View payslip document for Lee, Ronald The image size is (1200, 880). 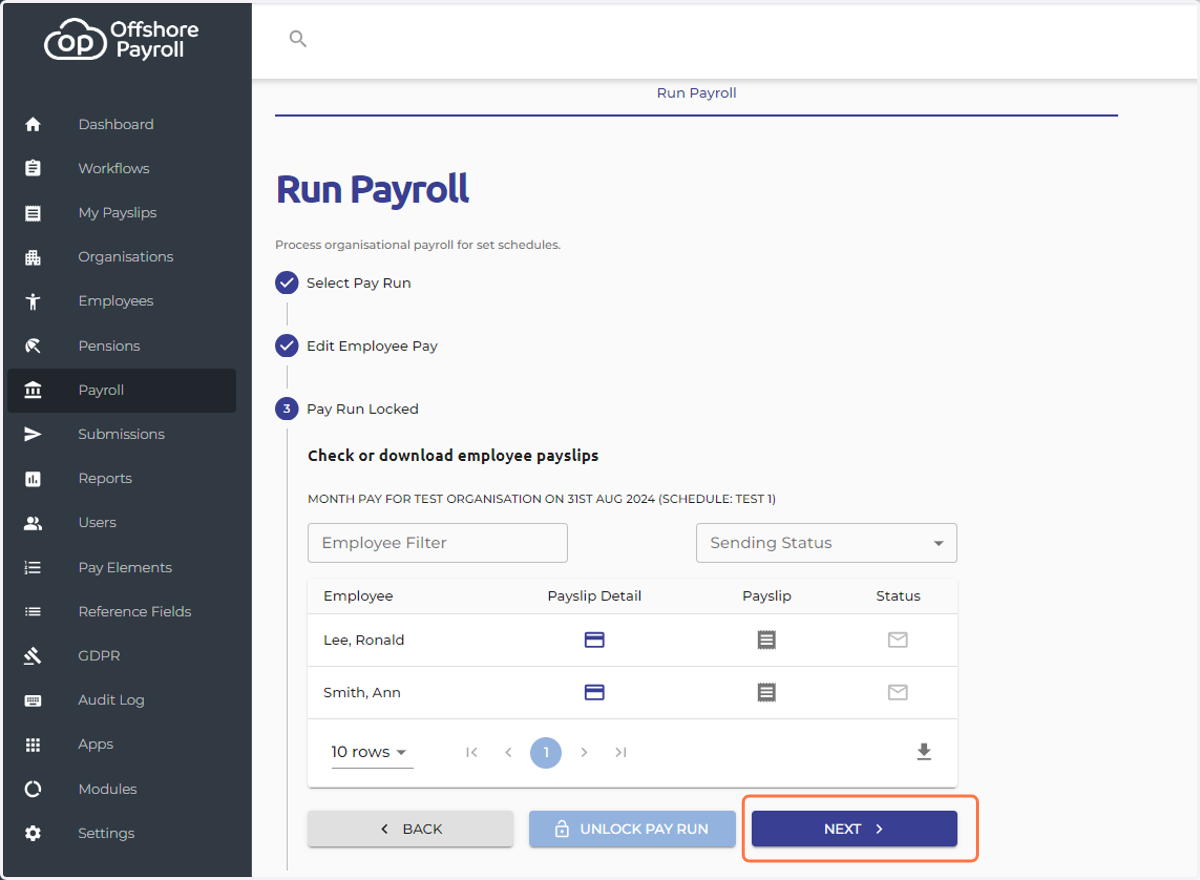[767, 640]
